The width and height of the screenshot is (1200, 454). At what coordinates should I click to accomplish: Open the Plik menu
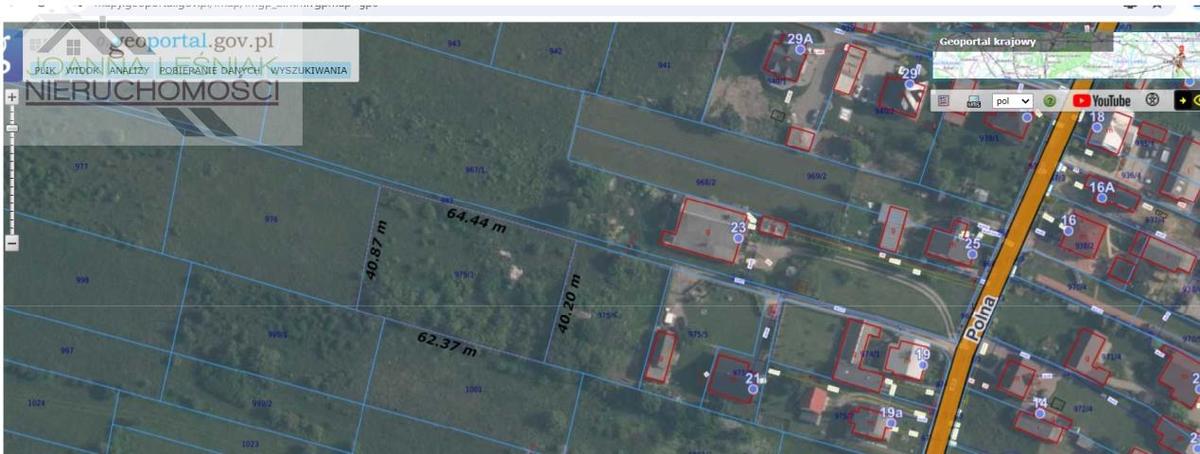(44, 71)
